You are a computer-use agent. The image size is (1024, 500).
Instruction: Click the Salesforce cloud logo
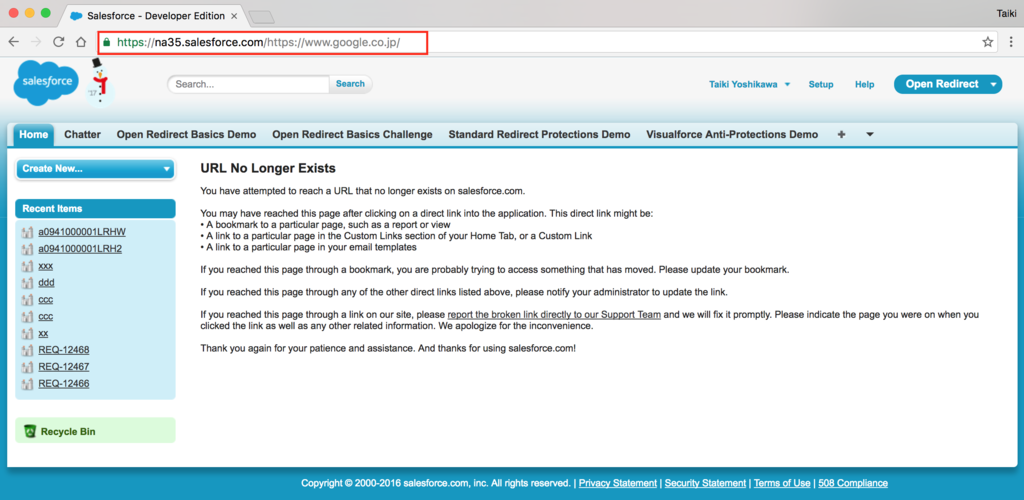46,82
